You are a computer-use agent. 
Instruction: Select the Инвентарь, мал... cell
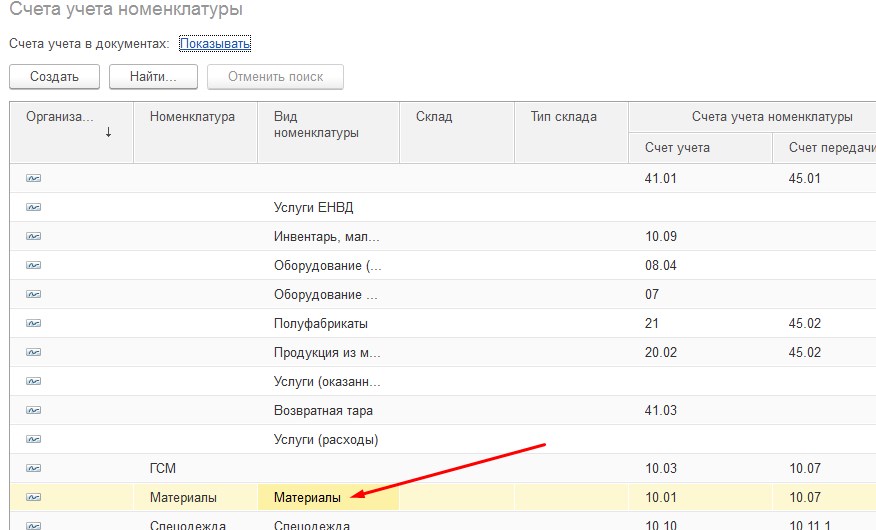click(x=328, y=236)
